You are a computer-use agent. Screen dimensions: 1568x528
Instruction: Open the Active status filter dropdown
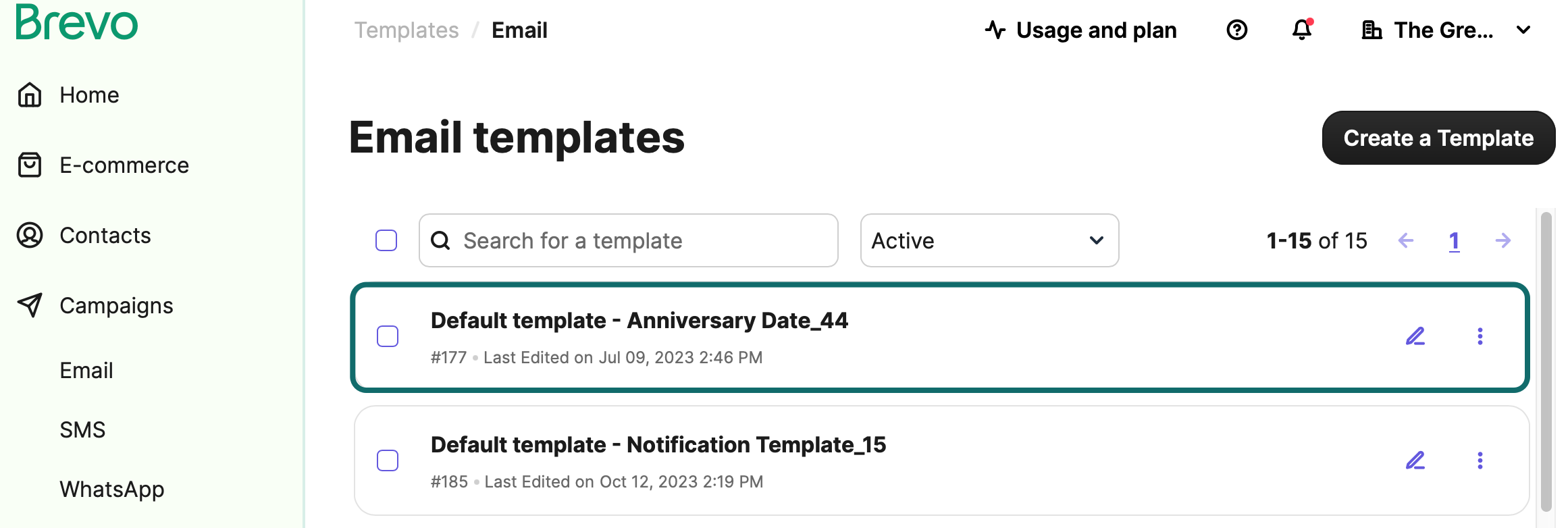coord(989,240)
